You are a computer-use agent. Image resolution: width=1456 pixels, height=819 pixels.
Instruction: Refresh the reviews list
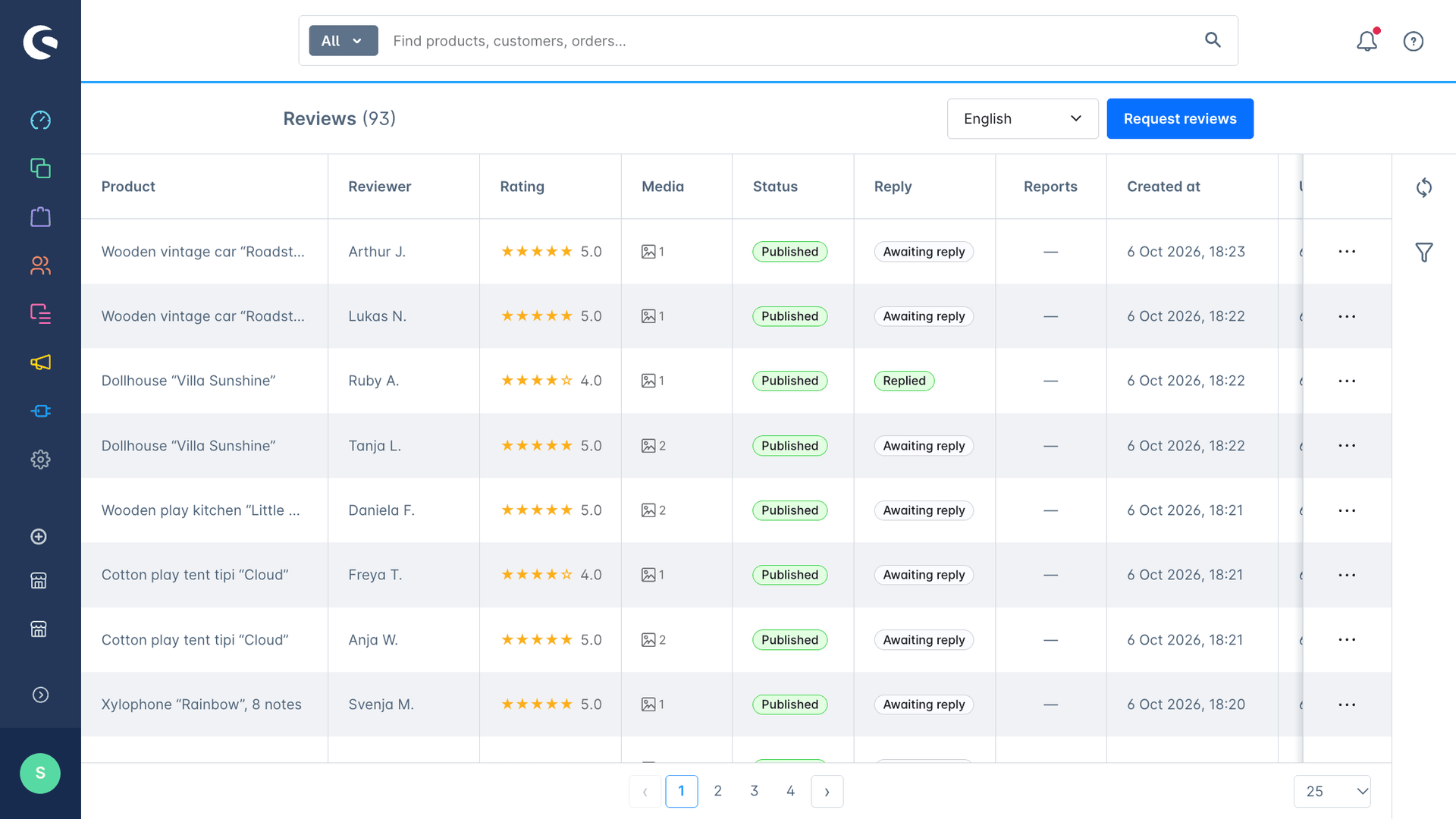coord(1424,187)
